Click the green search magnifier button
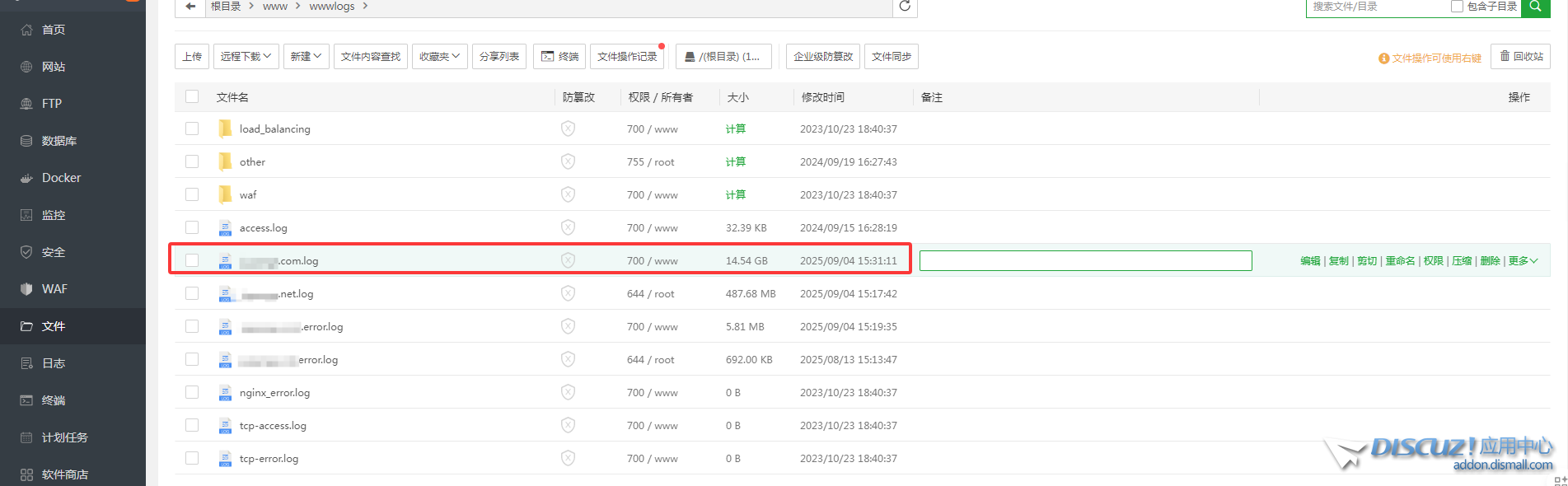This screenshot has height=486, width=1568. pos(1536,7)
